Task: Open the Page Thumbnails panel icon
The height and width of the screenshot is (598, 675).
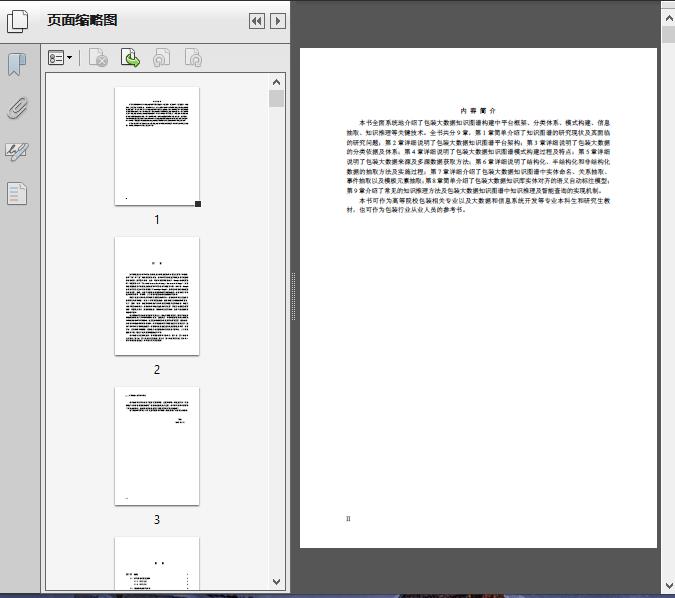Action: 18,21
